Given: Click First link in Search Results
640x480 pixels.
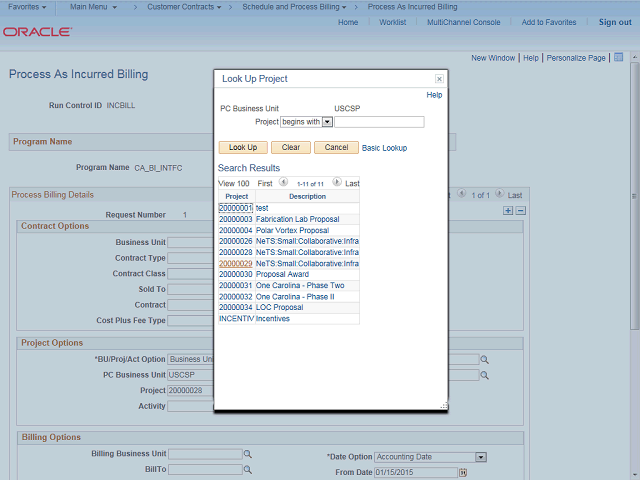Looking at the screenshot, I should point(265,184).
